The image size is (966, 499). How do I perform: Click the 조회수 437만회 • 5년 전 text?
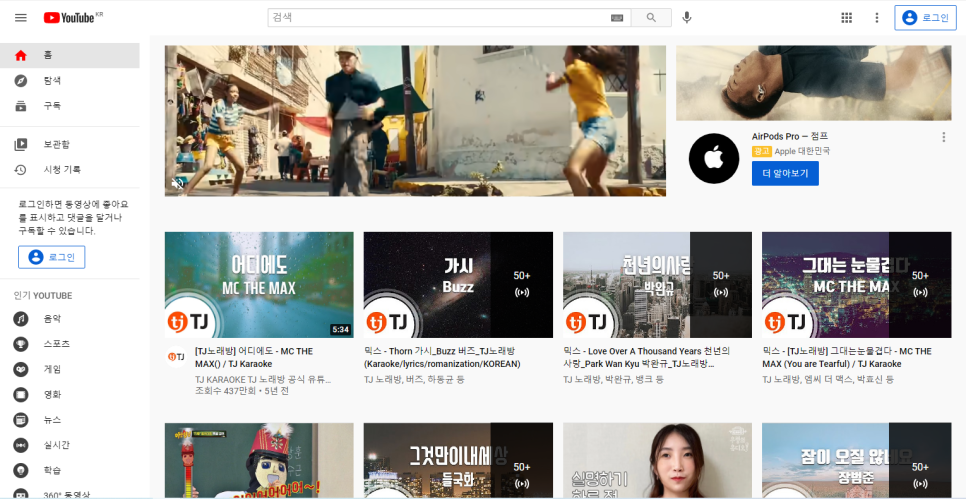[x=242, y=391]
